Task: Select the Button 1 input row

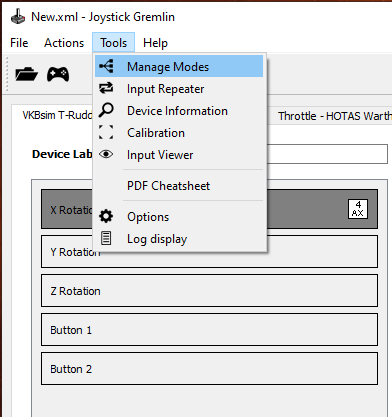Action: coord(209,330)
